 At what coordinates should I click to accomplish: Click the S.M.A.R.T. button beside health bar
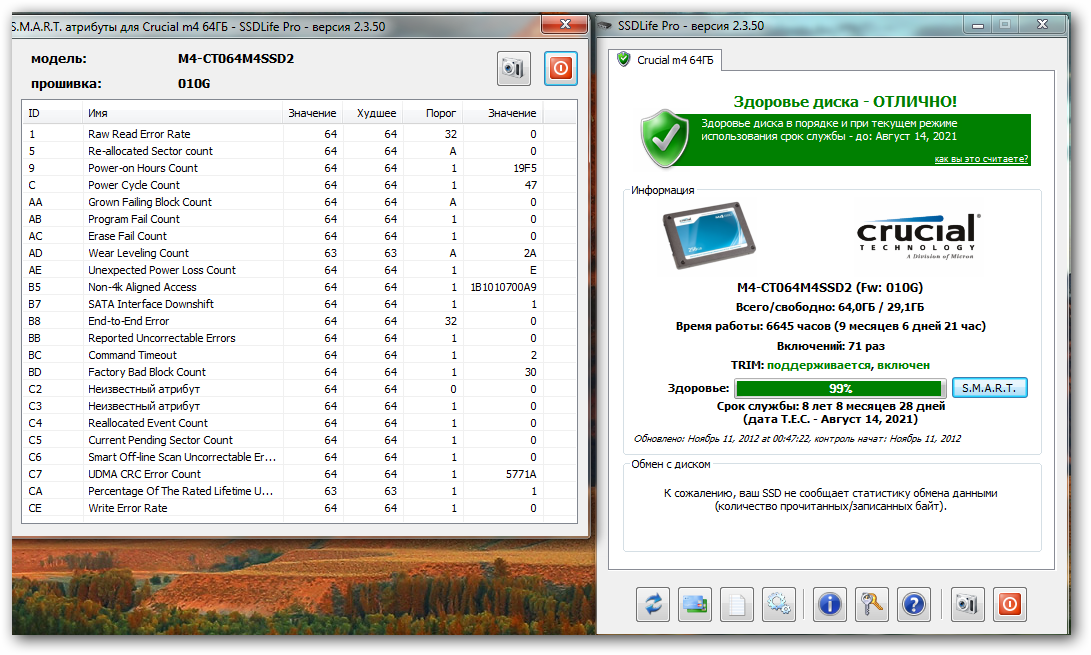point(988,388)
